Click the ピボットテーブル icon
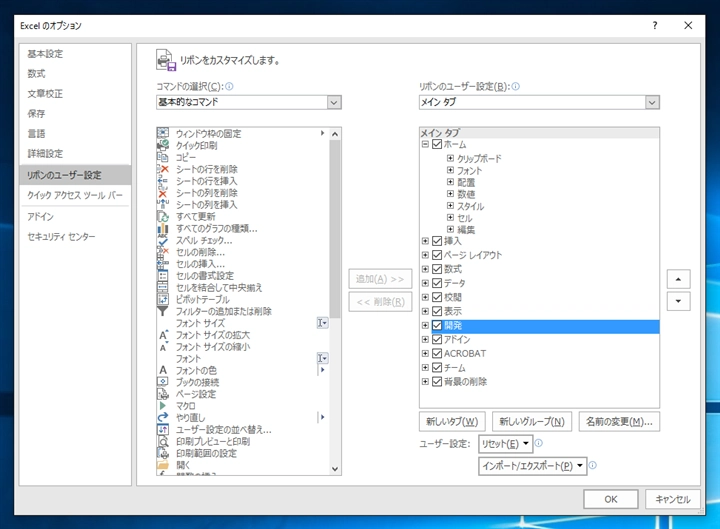The height and width of the screenshot is (529, 720). pyautogui.click(x=163, y=299)
